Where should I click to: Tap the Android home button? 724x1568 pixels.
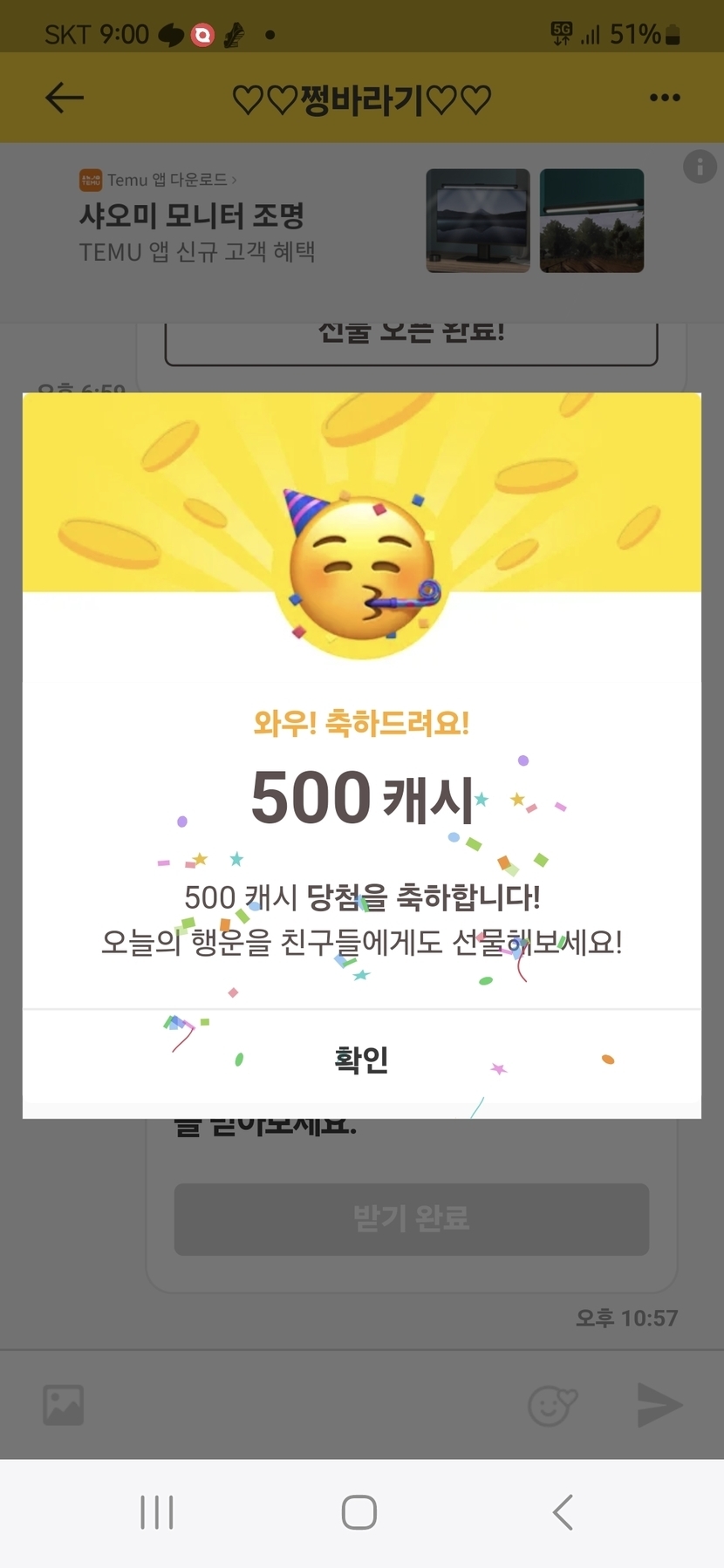pos(359,1512)
